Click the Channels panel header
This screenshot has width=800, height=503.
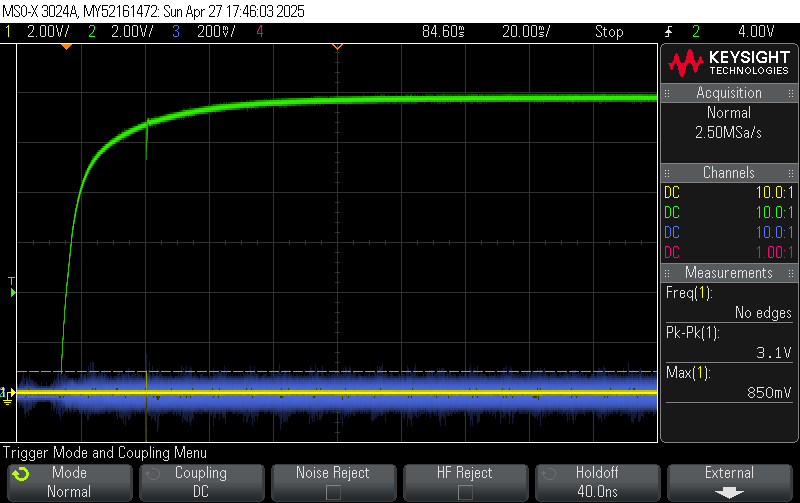729,172
